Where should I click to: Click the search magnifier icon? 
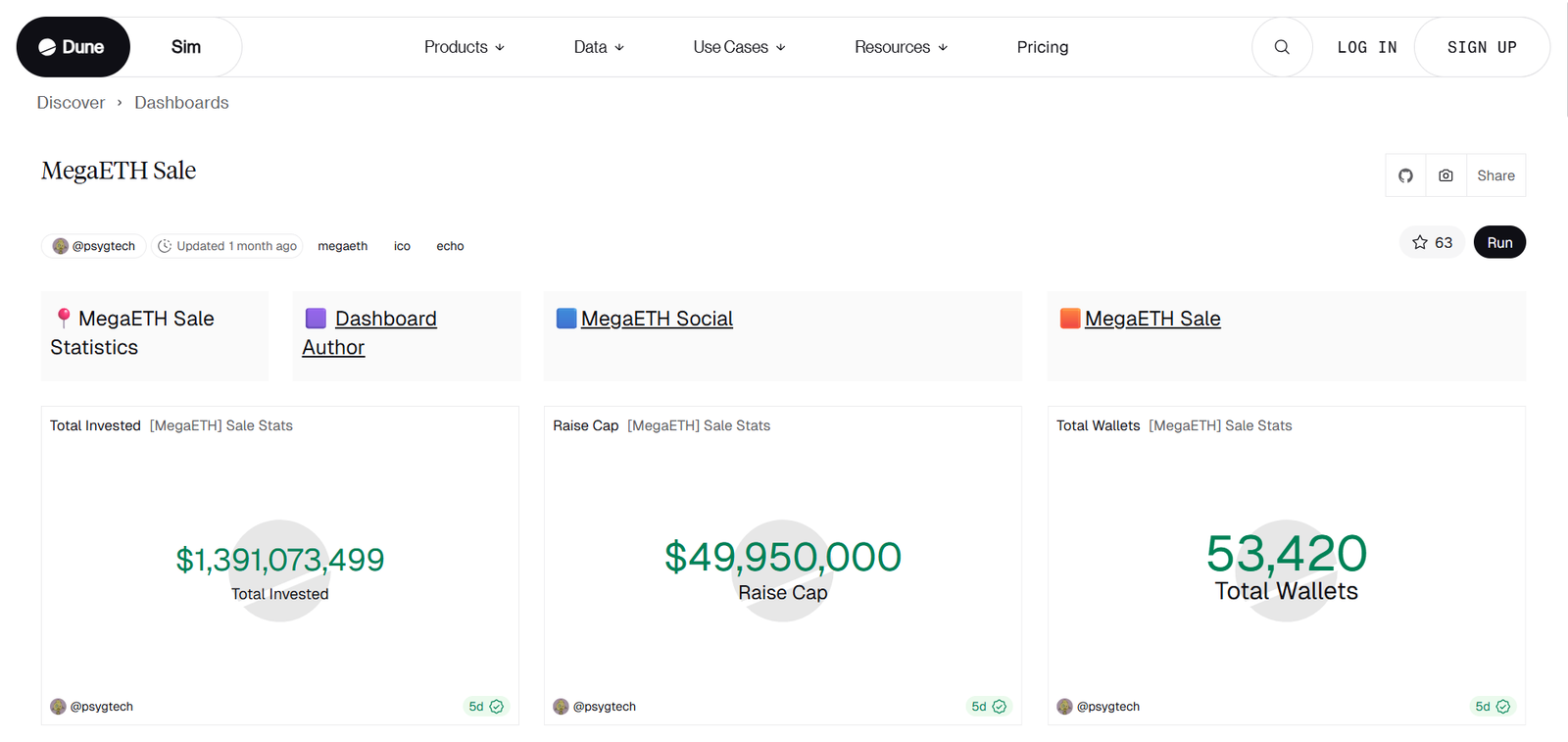click(1282, 47)
